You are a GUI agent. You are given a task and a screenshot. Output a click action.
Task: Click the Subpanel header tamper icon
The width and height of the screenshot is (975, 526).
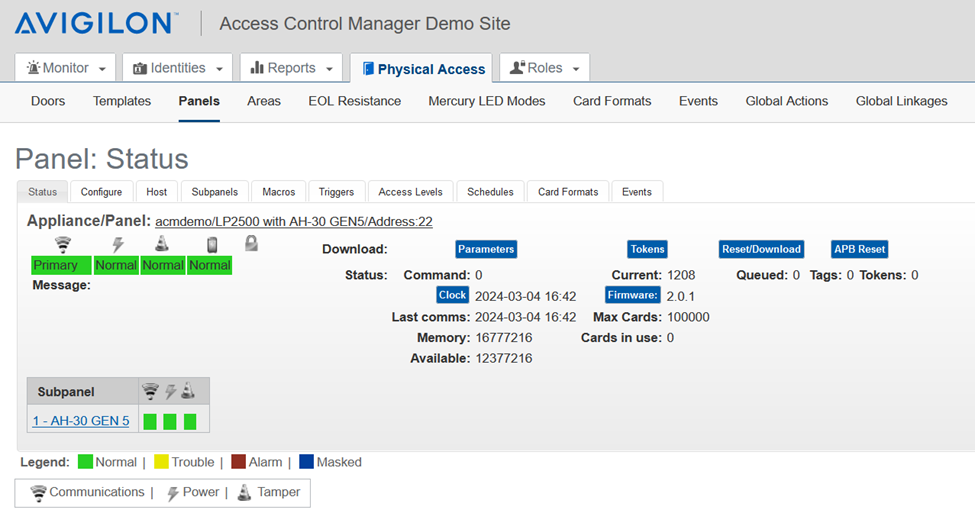(x=188, y=391)
